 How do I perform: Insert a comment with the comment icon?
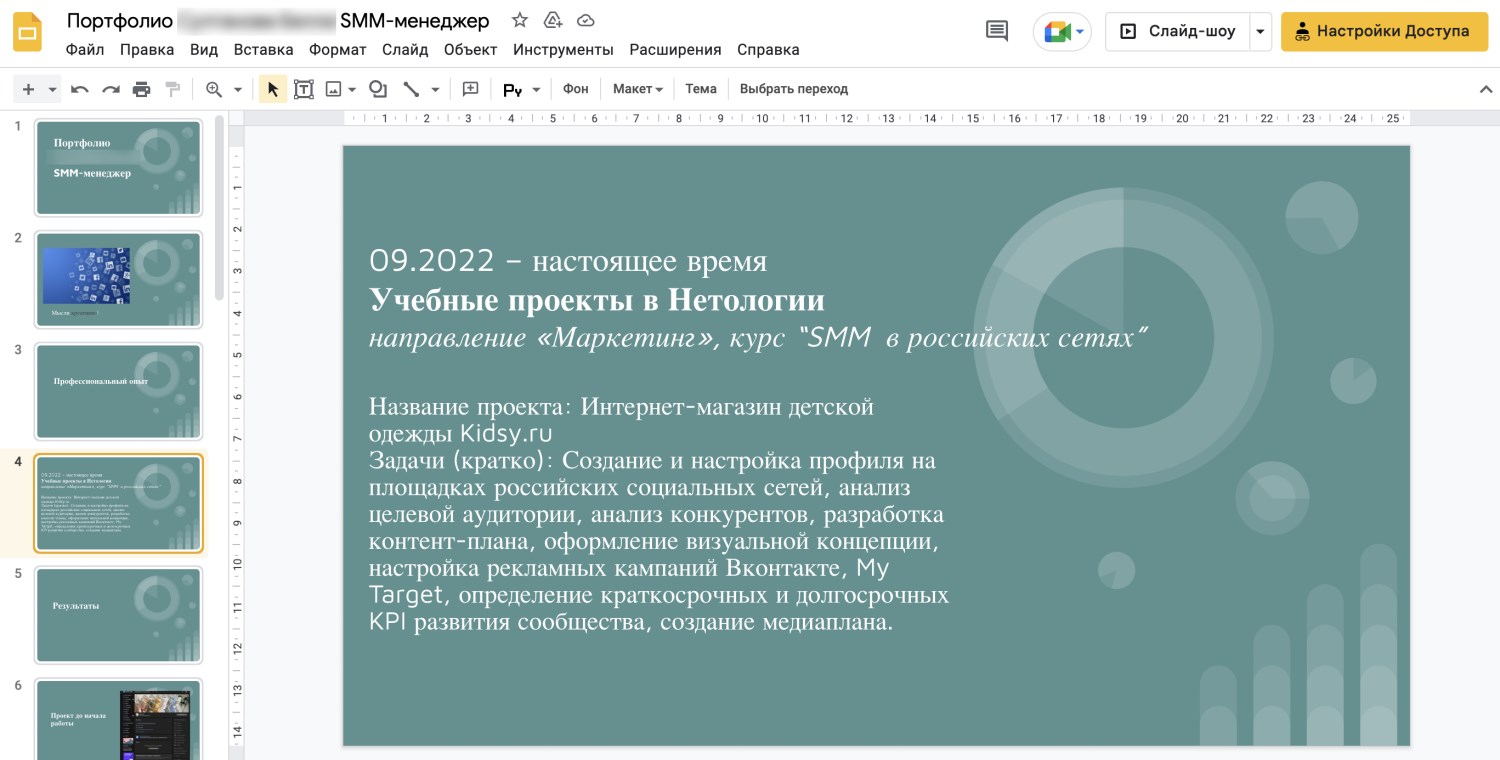coord(469,89)
